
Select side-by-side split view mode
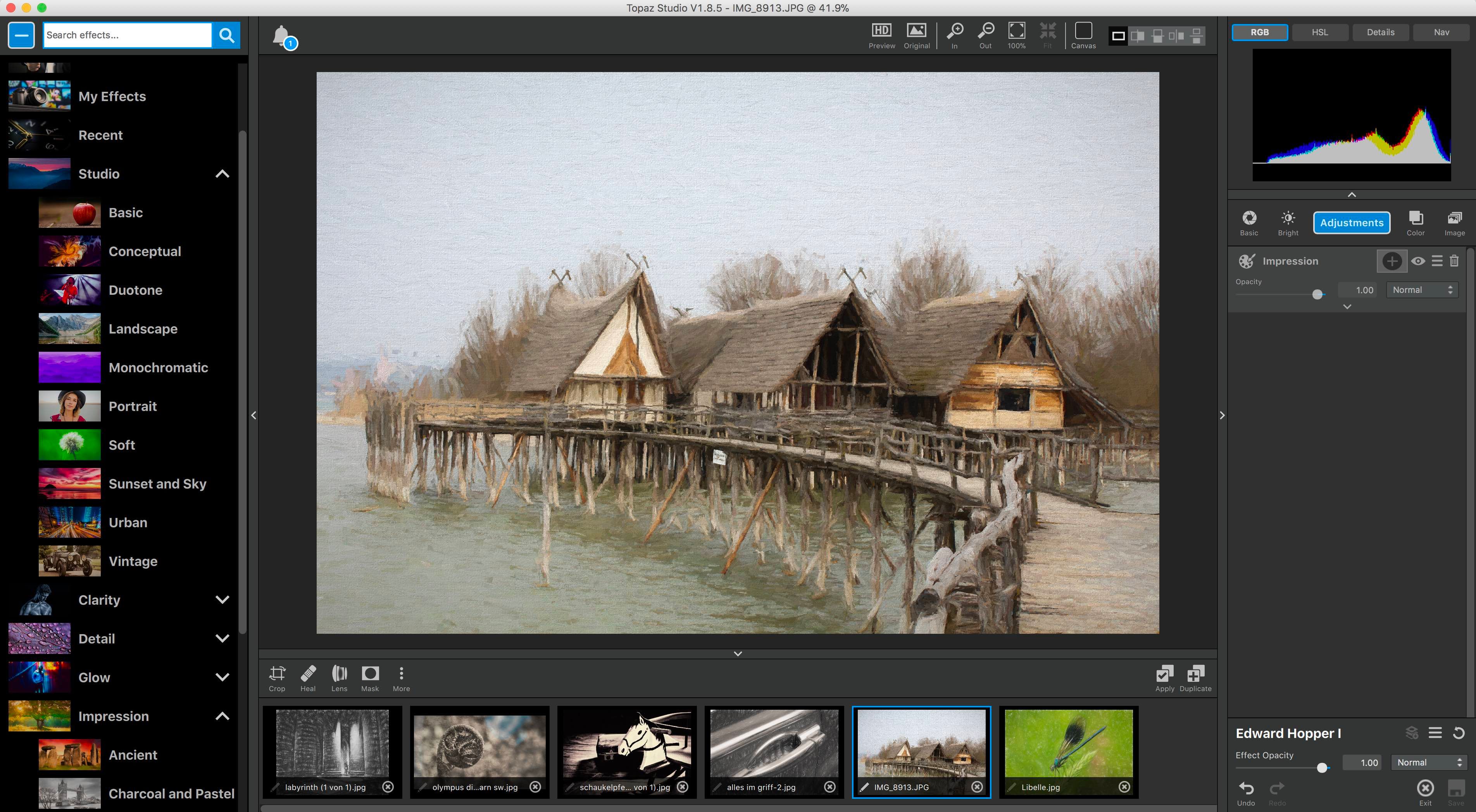click(1137, 36)
